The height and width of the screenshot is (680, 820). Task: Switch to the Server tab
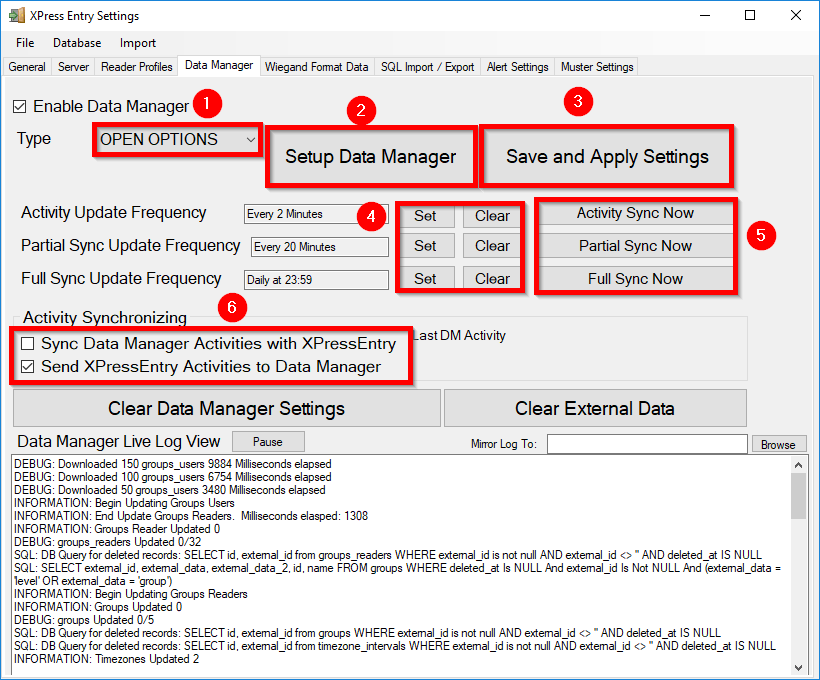coord(73,67)
